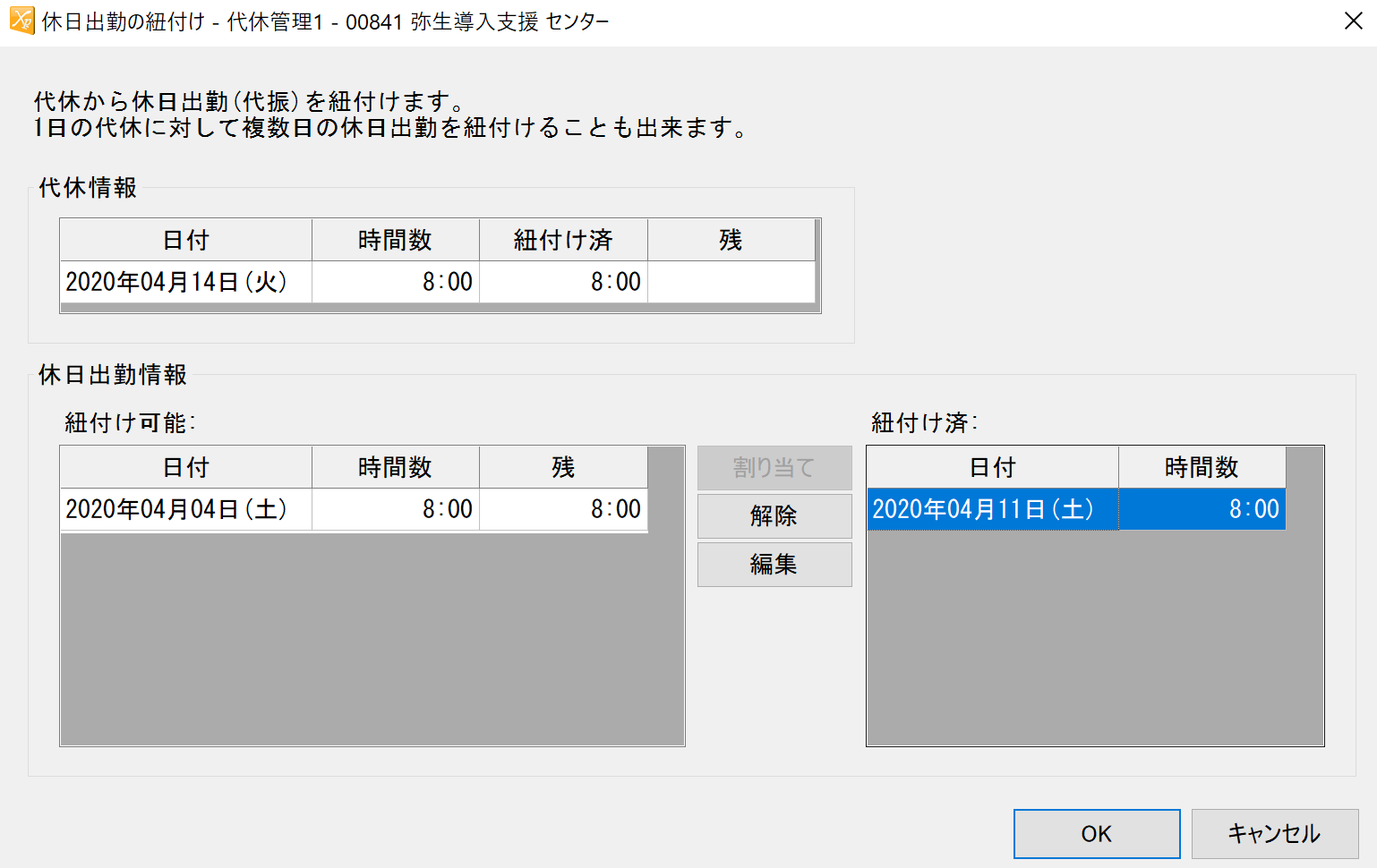Select 2020年04月14日(火) in 代休情報 table
The width and height of the screenshot is (1377, 868).
coord(186,282)
